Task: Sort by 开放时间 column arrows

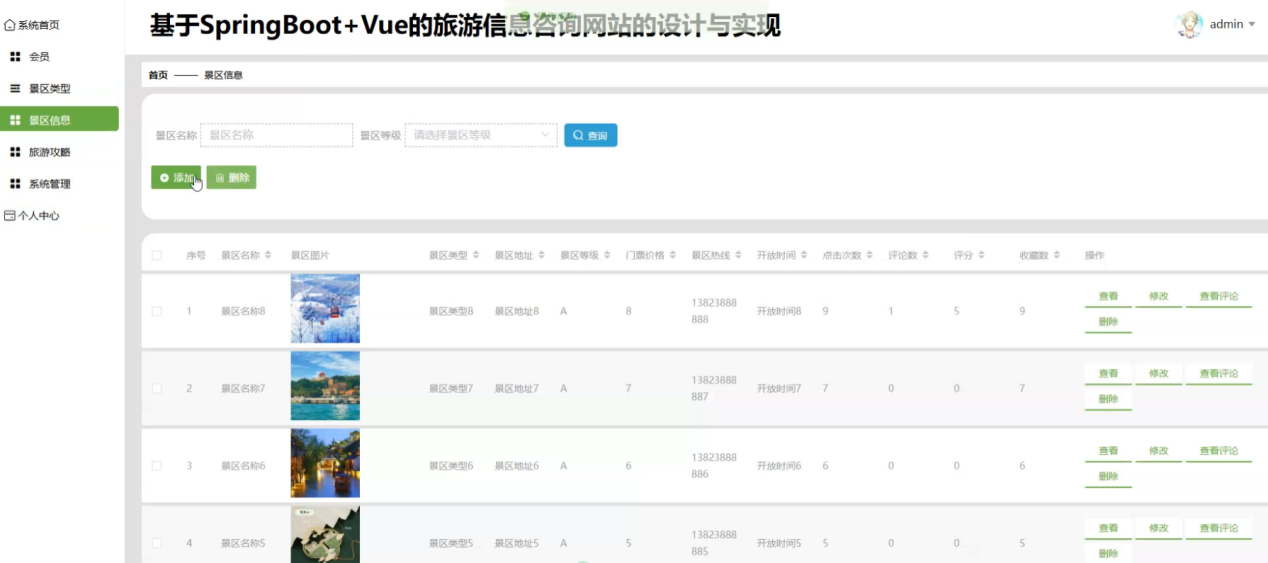Action: pyautogui.click(x=804, y=255)
